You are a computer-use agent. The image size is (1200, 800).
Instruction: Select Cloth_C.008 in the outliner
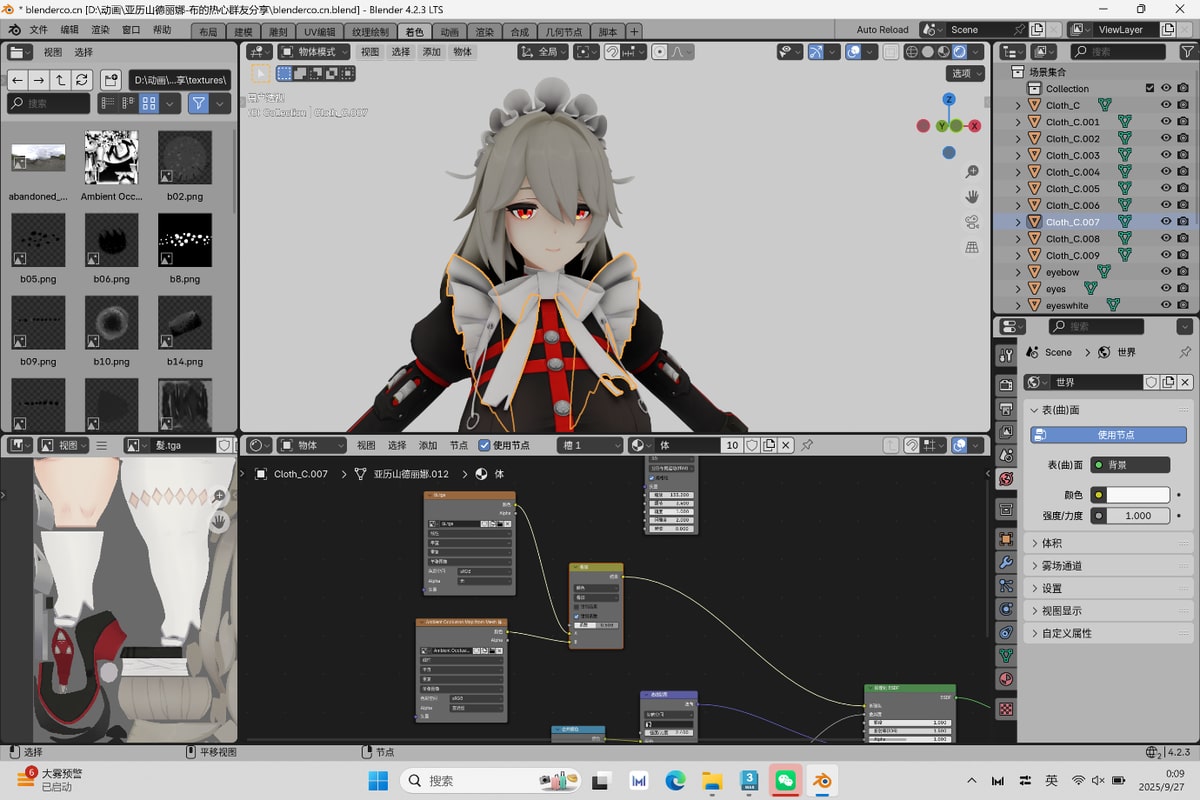tap(1072, 239)
